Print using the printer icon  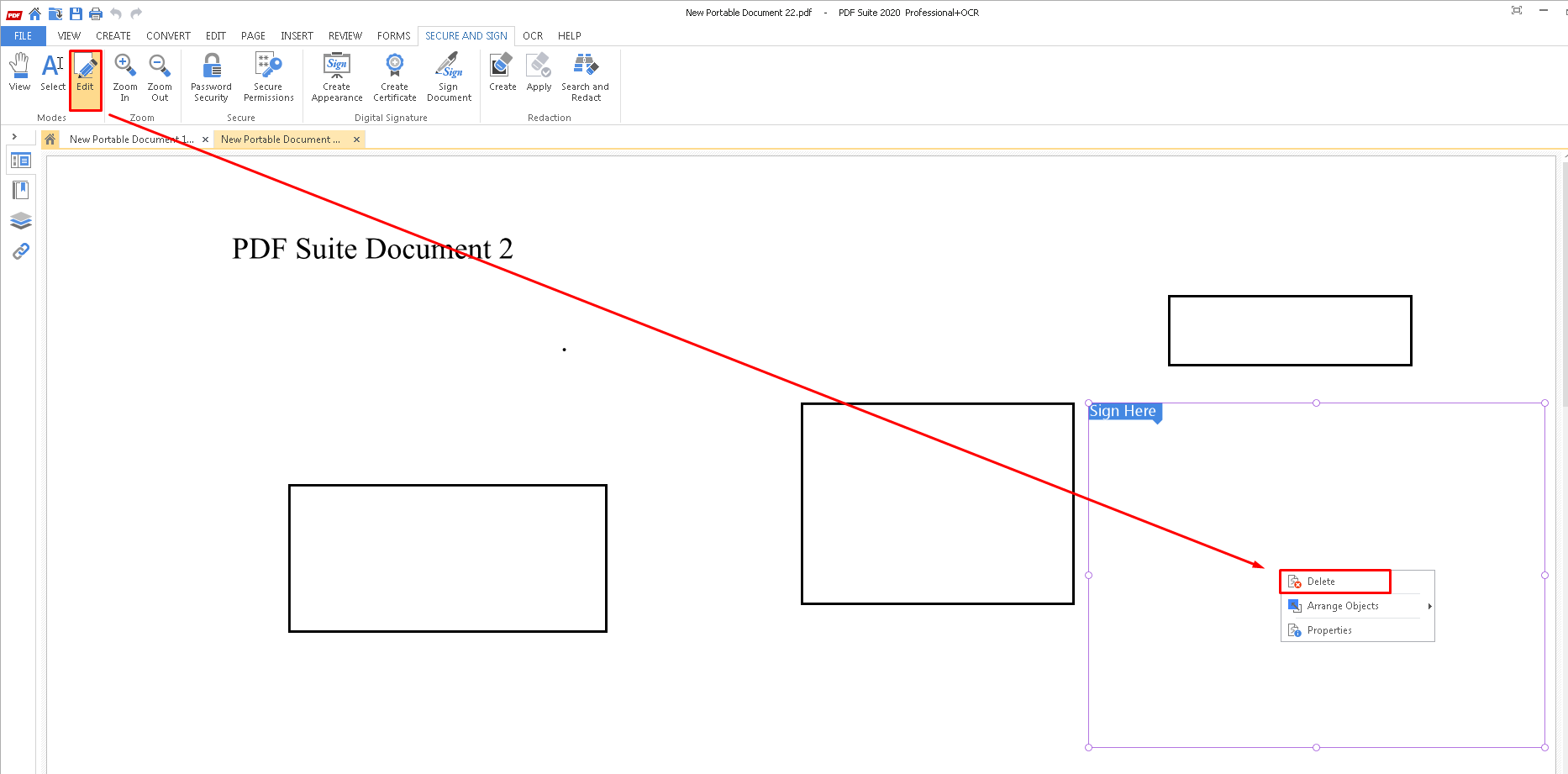(x=96, y=13)
